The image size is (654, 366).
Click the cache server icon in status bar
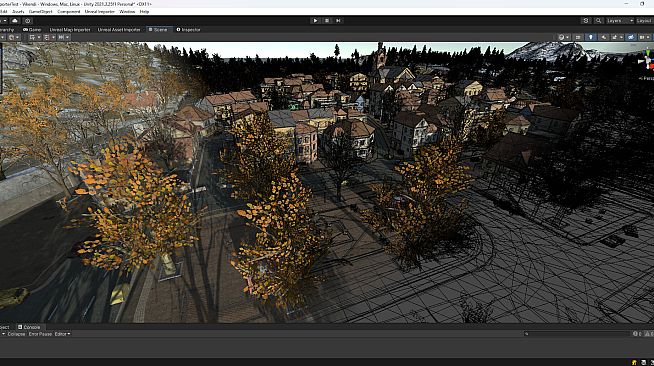(644, 362)
